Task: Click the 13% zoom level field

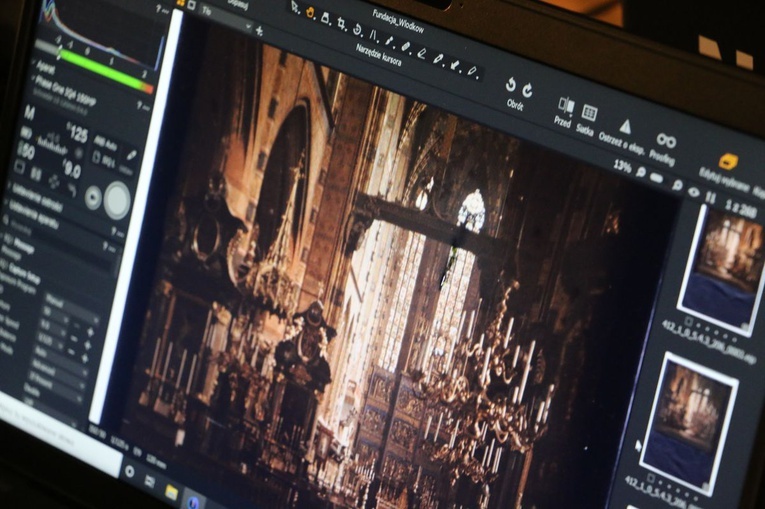Action: coord(623,166)
